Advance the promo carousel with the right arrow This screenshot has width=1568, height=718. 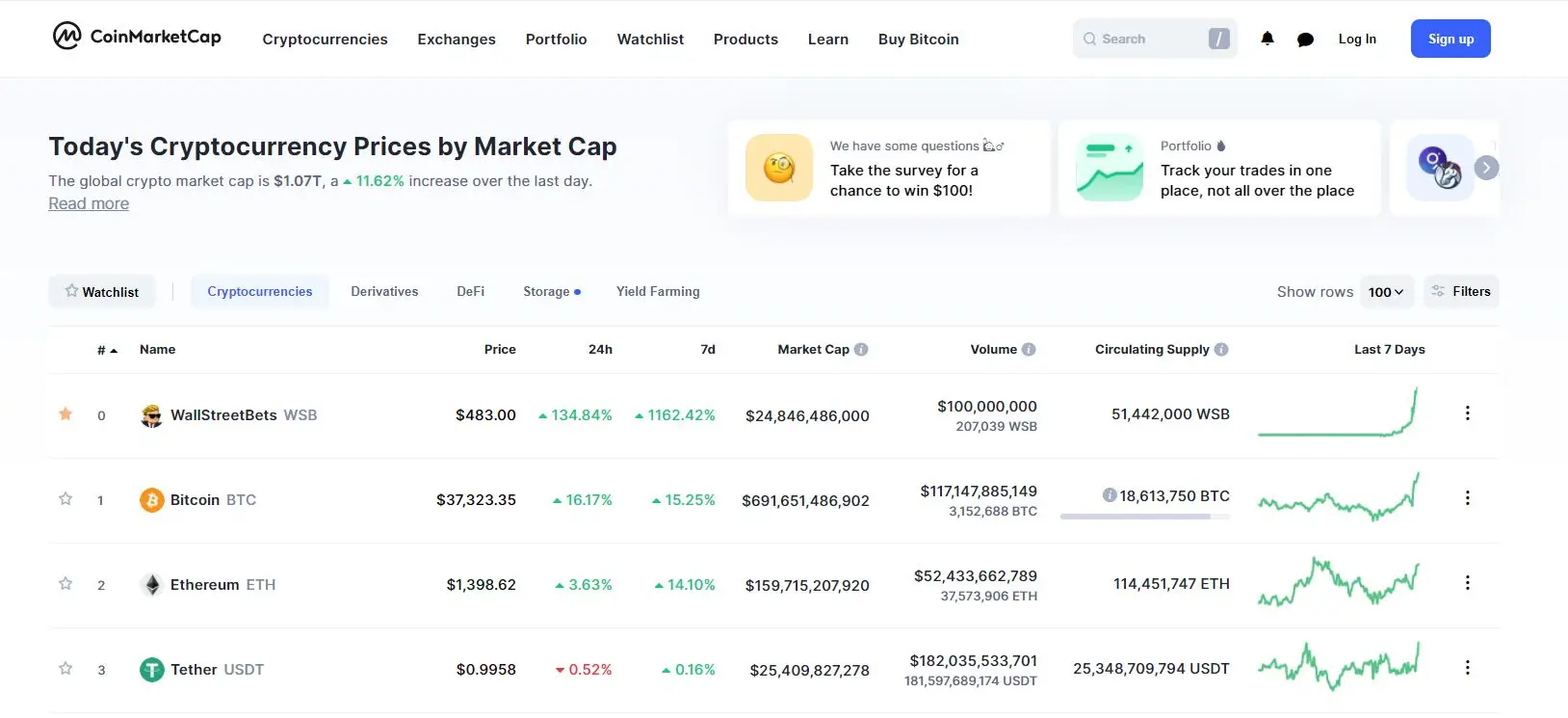tap(1486, 167)
